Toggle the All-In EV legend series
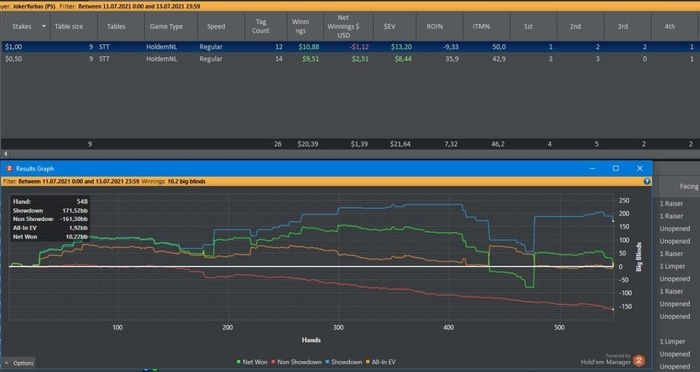The height and width of the screenshot is (372, 700). pyautogui.click(x=380, y=362)
